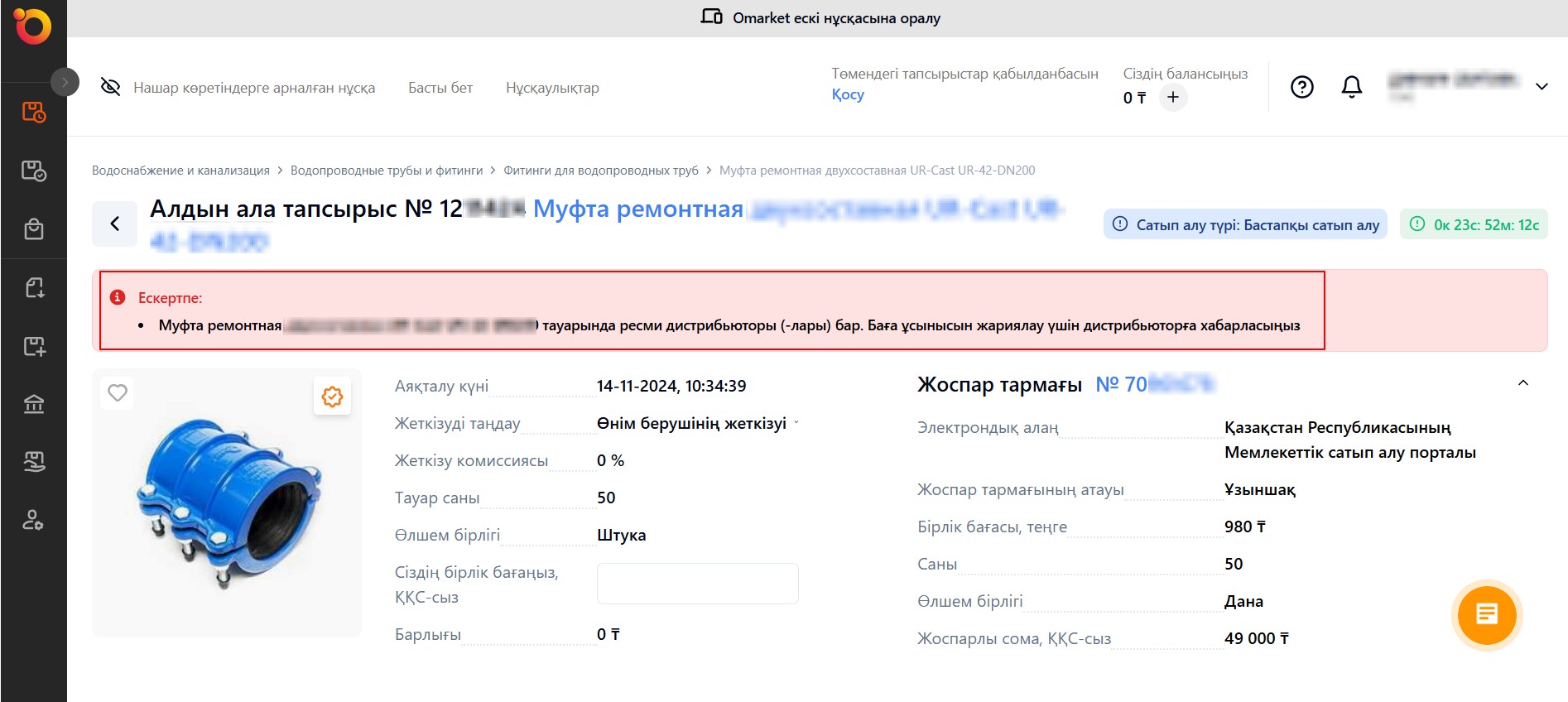Image resolution: width=1568 pixels, height=702 pixels.
Task: Expand the left sidebar with arrow button
Action: (65, 82)
